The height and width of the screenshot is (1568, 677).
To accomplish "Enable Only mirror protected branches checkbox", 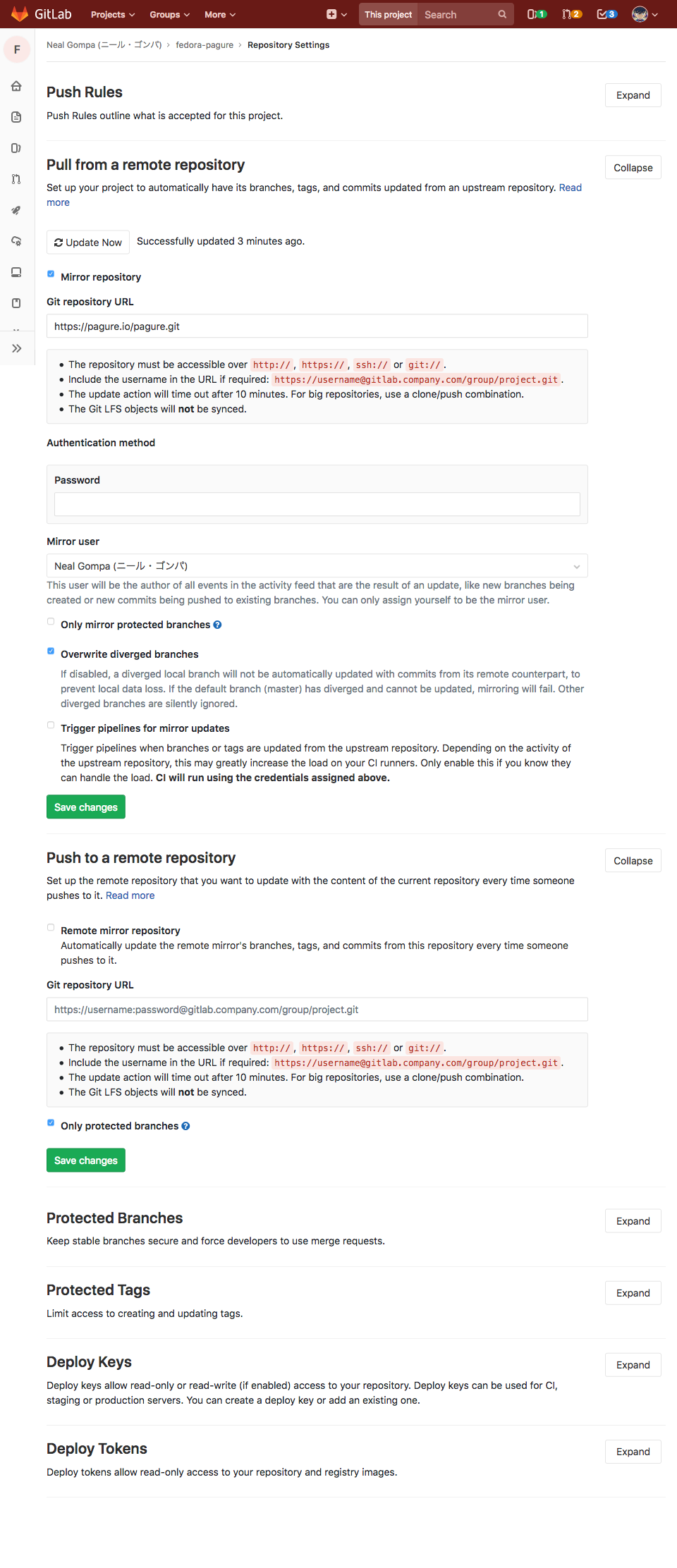I will coord(51,622).
